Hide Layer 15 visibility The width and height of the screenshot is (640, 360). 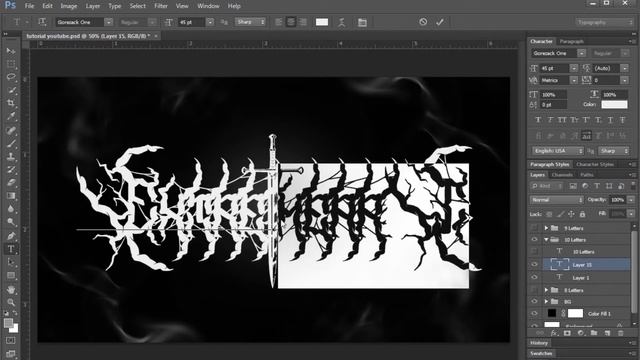(x=534, y=264)
